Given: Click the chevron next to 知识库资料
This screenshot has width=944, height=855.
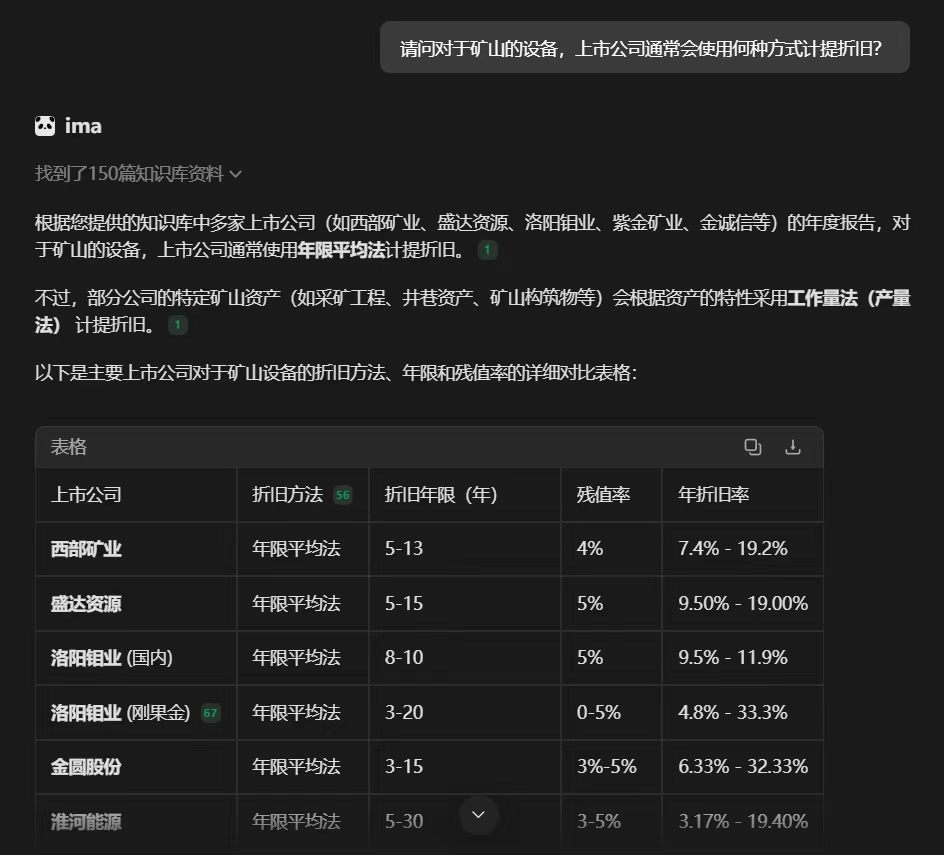Looking at the screenshot, I should pyautogui.click(x=236, y=174).
